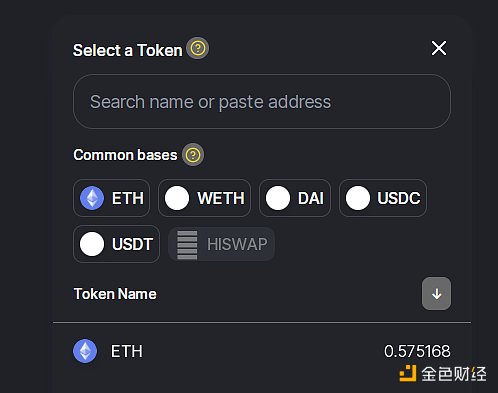Close the Select a Token dialog
Image resolution: width=498 pixels, height=393 pixels.
click(x=439, y=48)
